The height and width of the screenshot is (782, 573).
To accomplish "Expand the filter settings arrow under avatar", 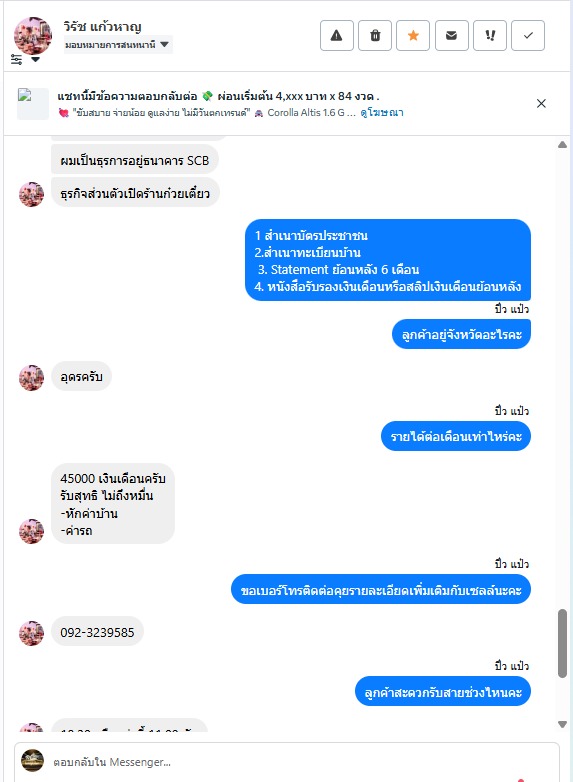I will pyautogui.click(x=35, y=60).
